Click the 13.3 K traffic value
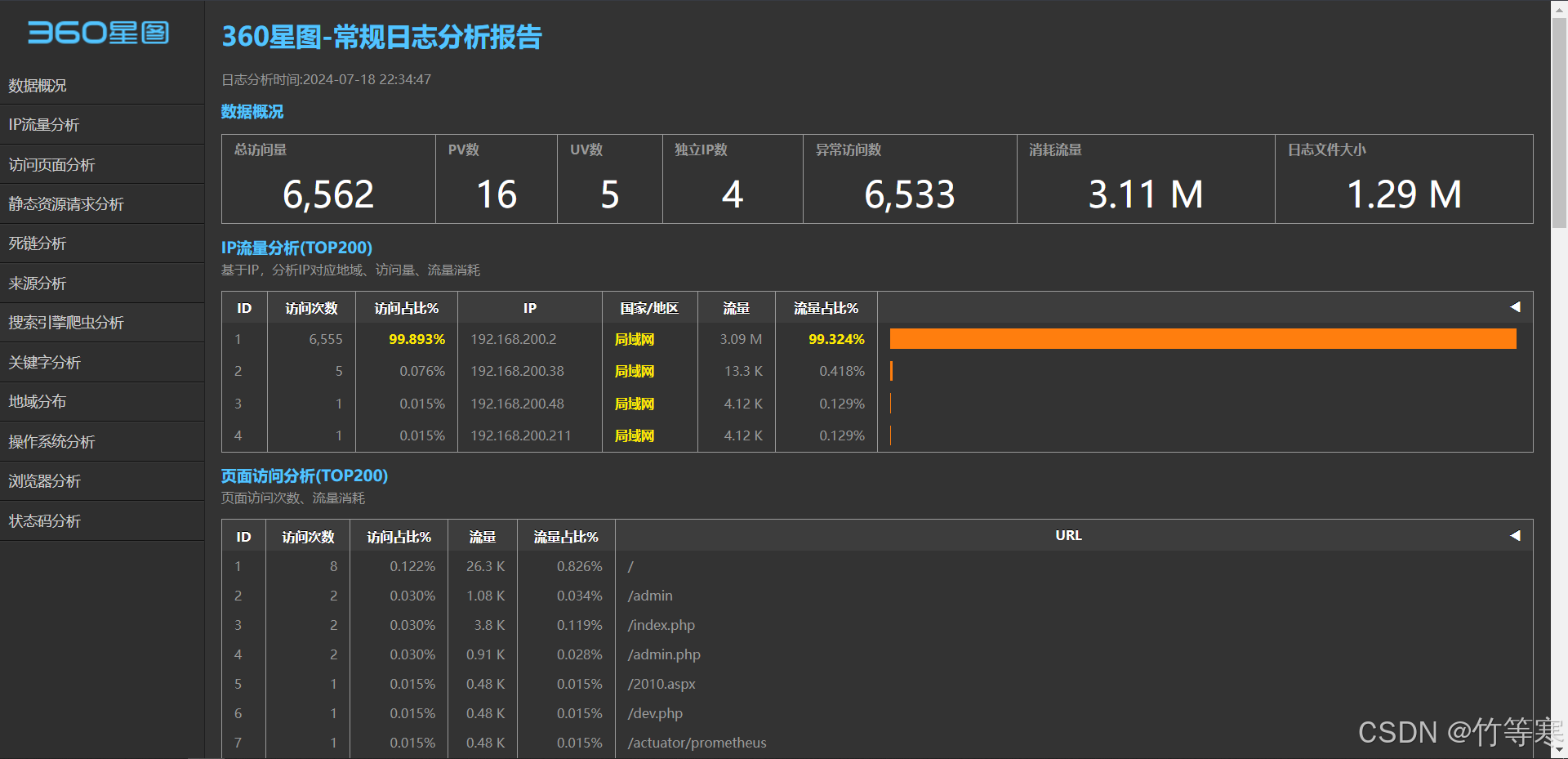Viewport: 1568px width, 759px height. tap(743, 371)
